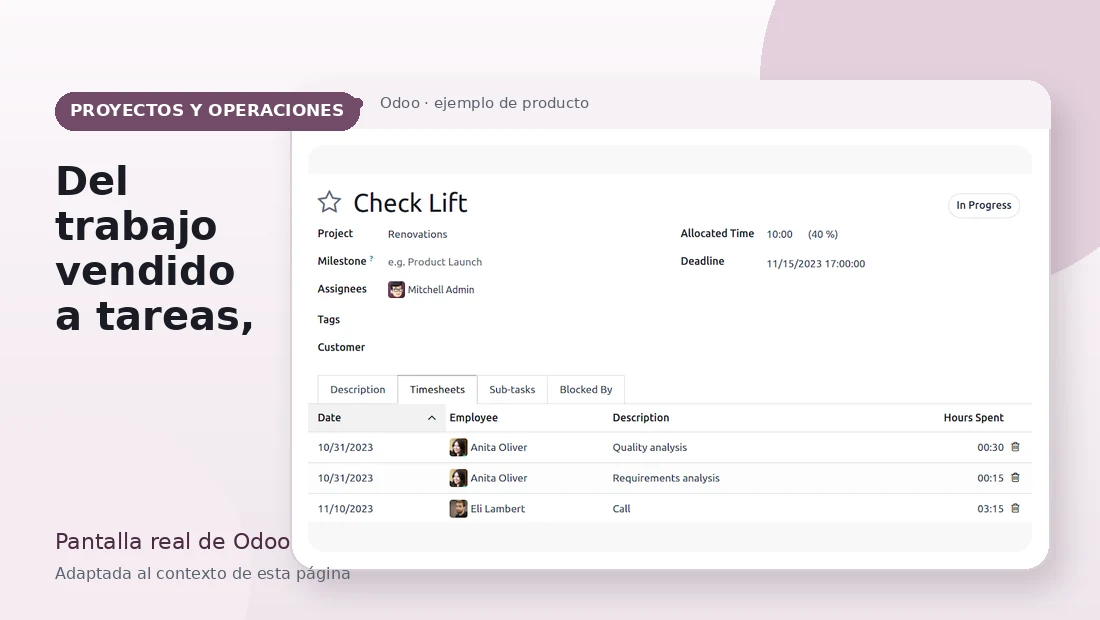Open the Renovations project field
Image resolution: width=1100 pixels, height=620 pixels.
point(417,234)
